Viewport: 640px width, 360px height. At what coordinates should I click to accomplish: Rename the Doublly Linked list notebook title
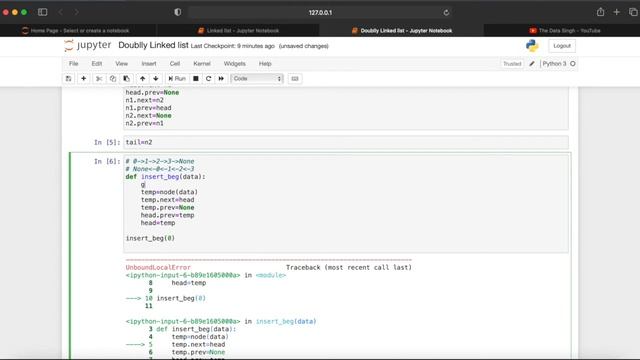153,45
